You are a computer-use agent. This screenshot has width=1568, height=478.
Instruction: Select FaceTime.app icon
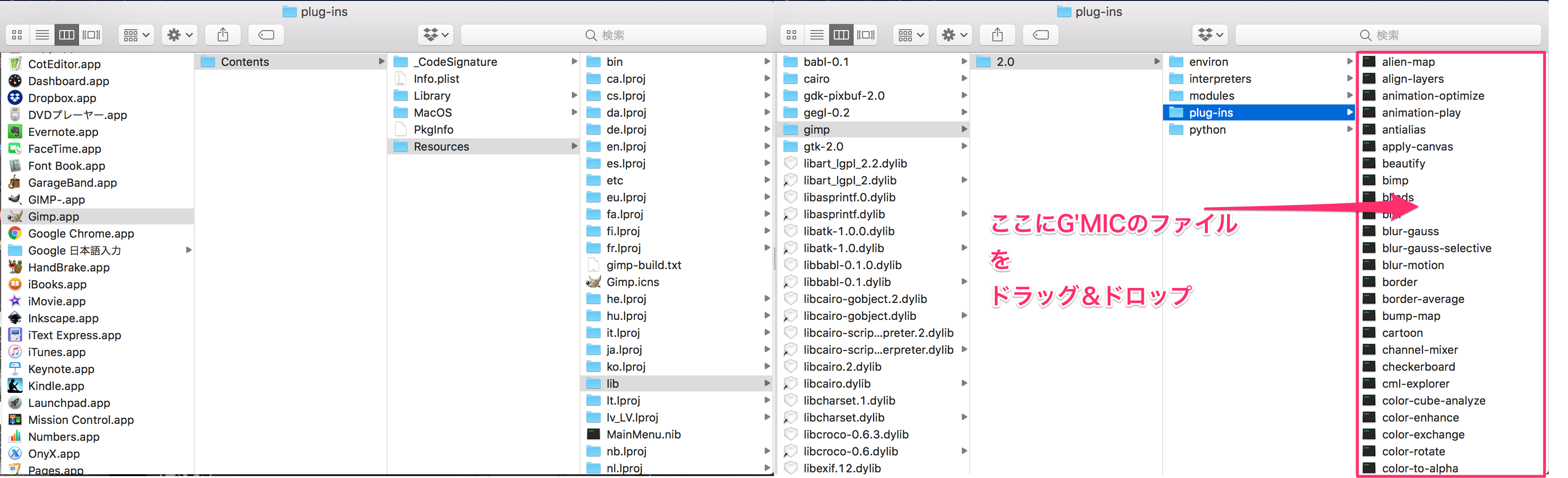(x=15, y=149)
